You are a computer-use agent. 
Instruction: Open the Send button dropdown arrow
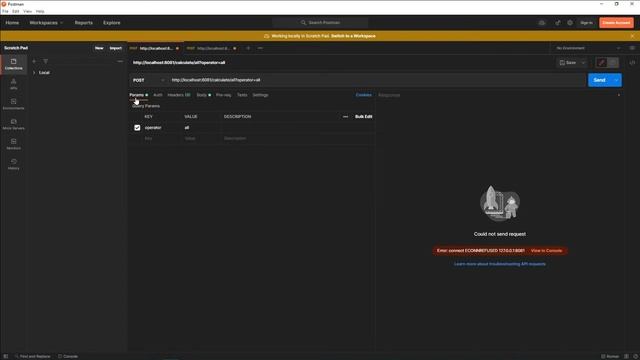point(616,80)
